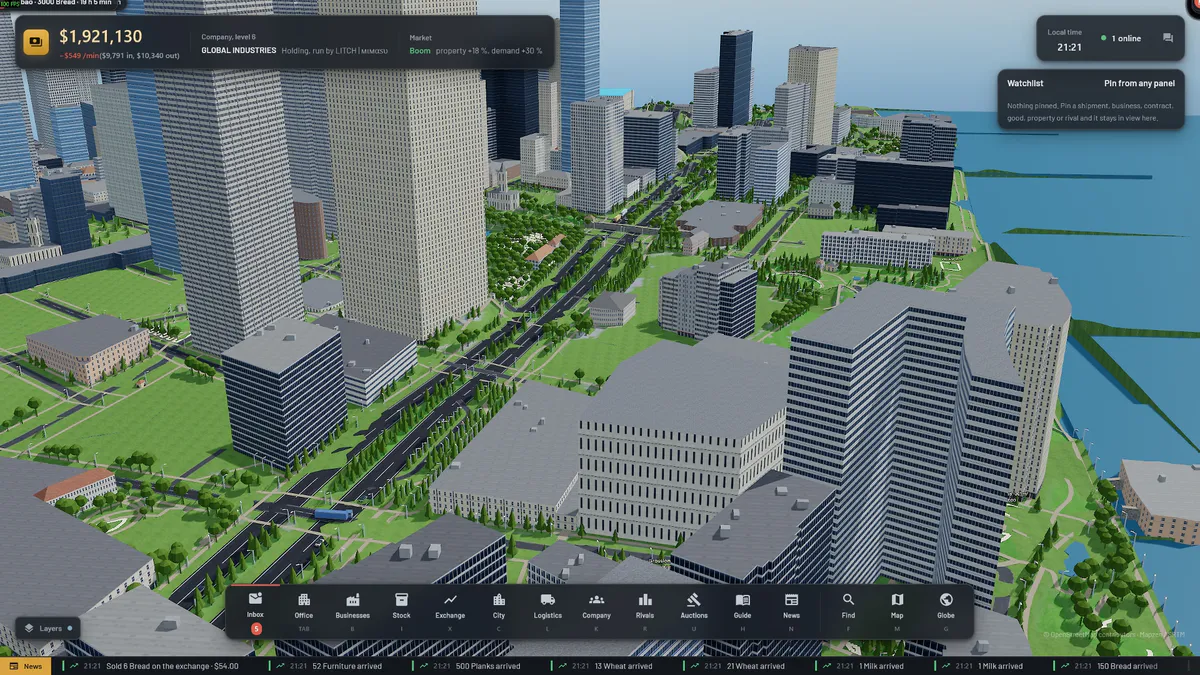The width and height of the screenshot is (1200, 675).
Task: Open the chat icon beside 1 online
Action: 1168,38
